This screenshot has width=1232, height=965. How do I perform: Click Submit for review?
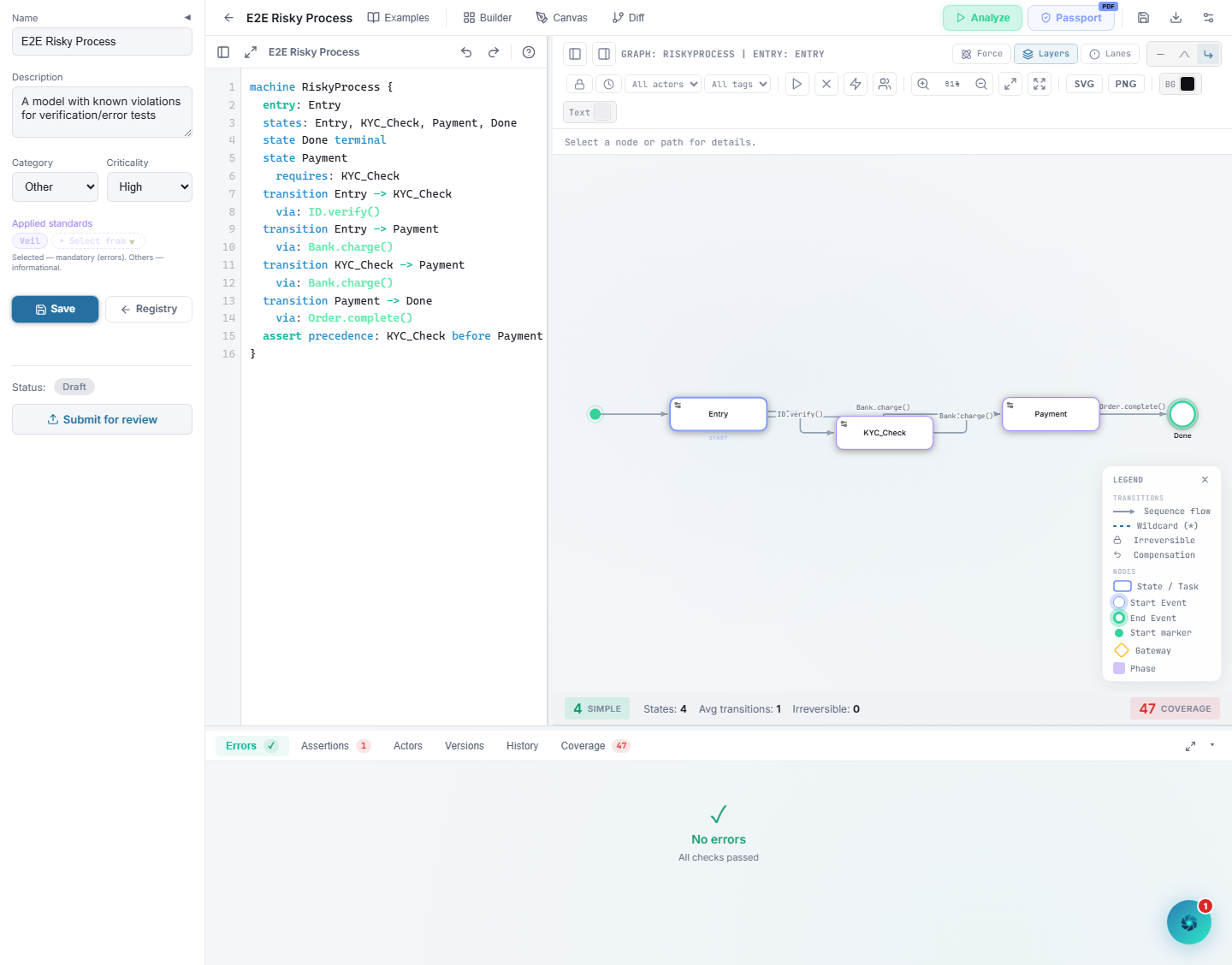pyautogui.click(x=102, y=419)
